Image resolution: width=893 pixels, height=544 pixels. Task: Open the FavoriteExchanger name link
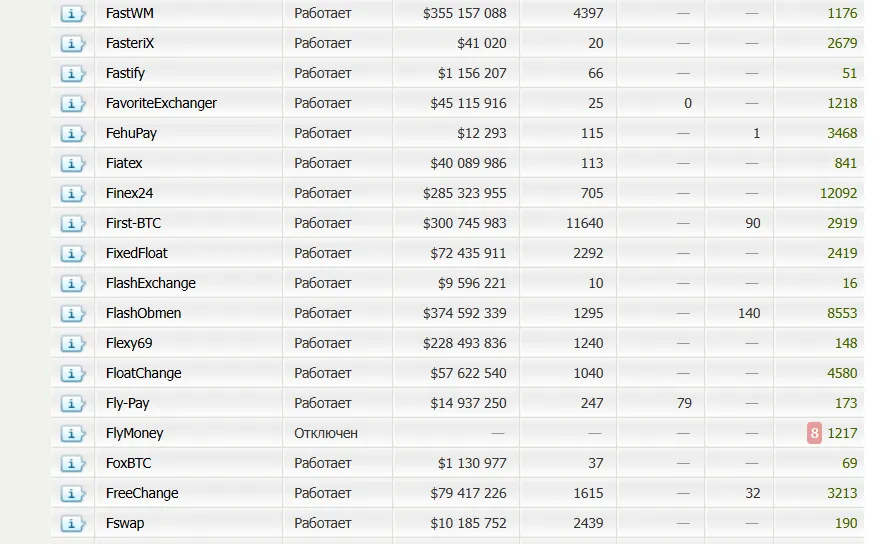tap(161, 103)
